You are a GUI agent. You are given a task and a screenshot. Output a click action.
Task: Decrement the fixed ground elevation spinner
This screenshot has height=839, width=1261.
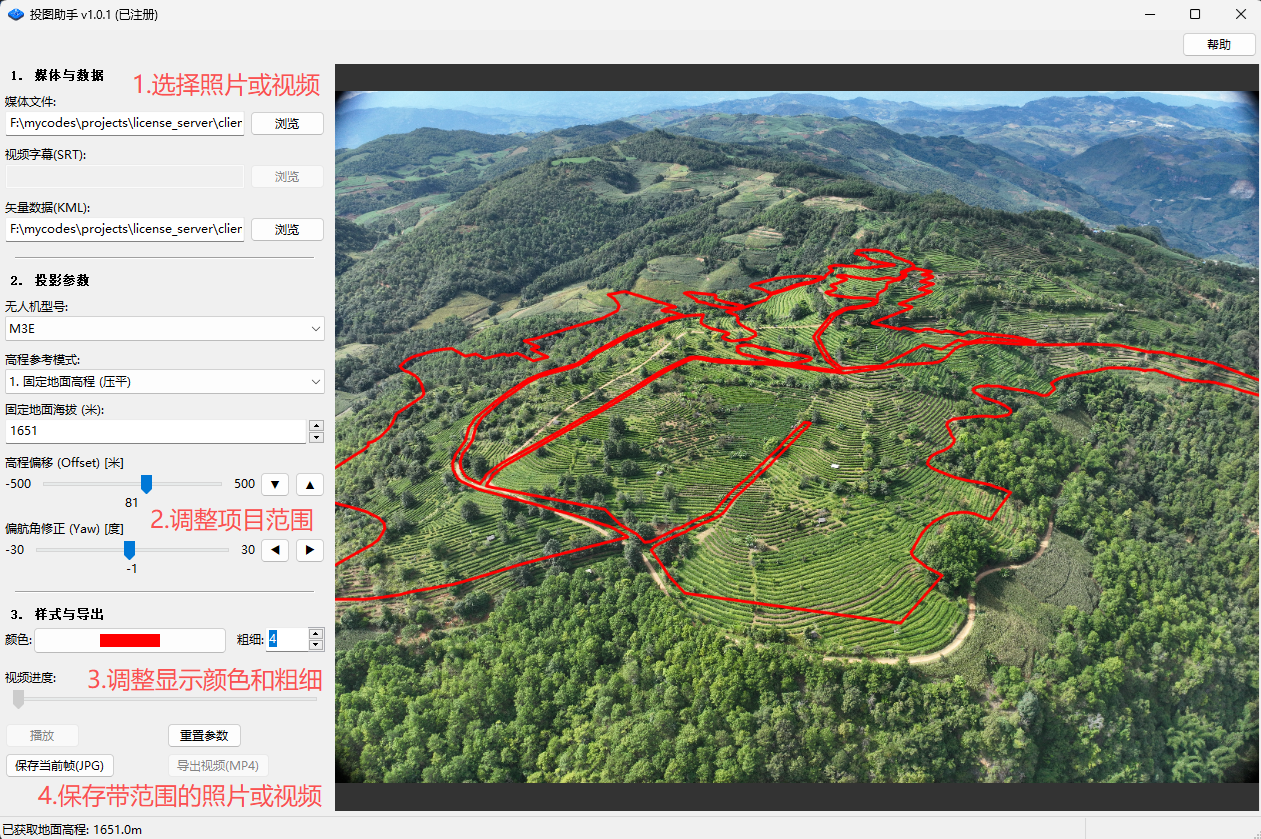point(317,437)
